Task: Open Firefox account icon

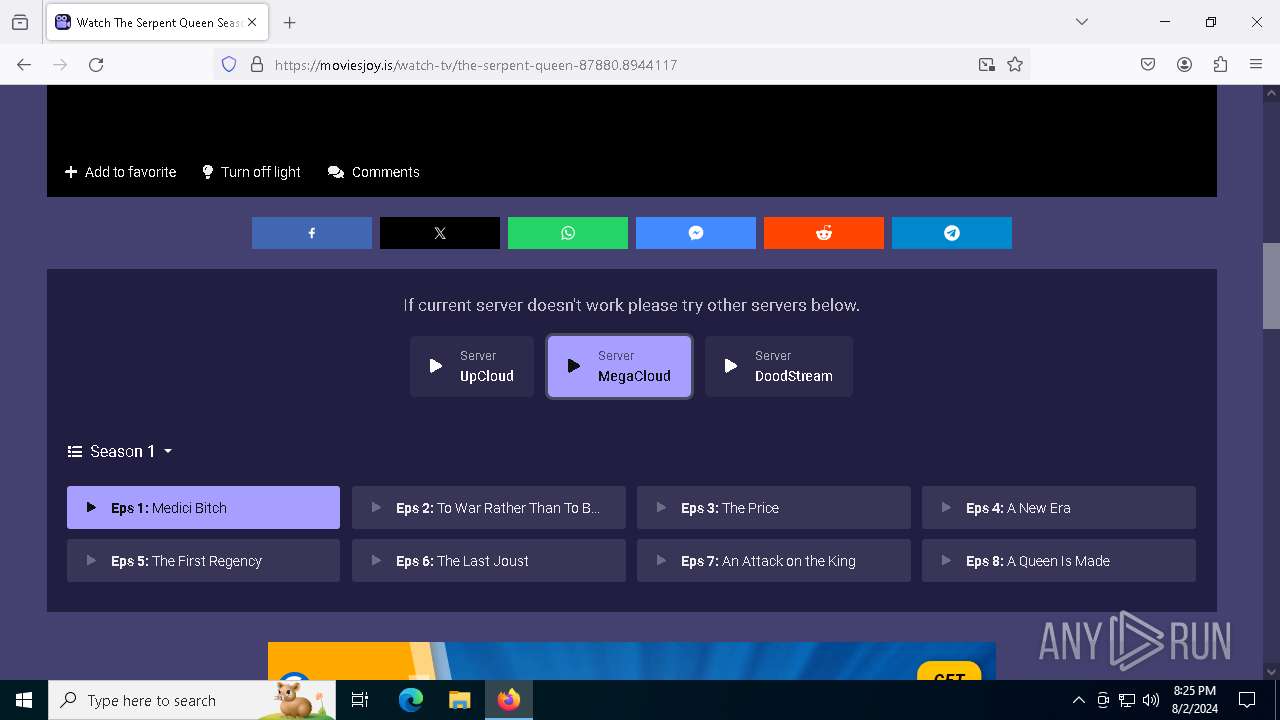Action: coord(1184,64)
